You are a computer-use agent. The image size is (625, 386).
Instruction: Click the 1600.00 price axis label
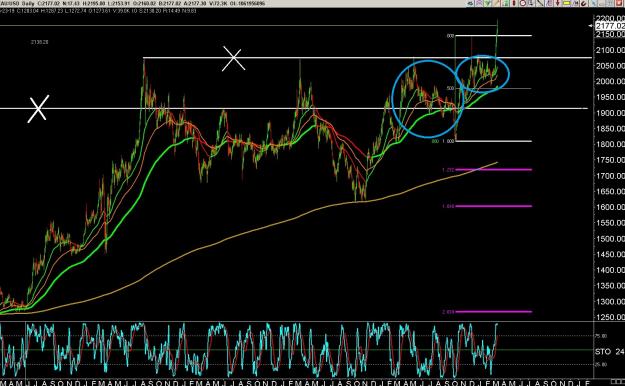pos(610,207)
